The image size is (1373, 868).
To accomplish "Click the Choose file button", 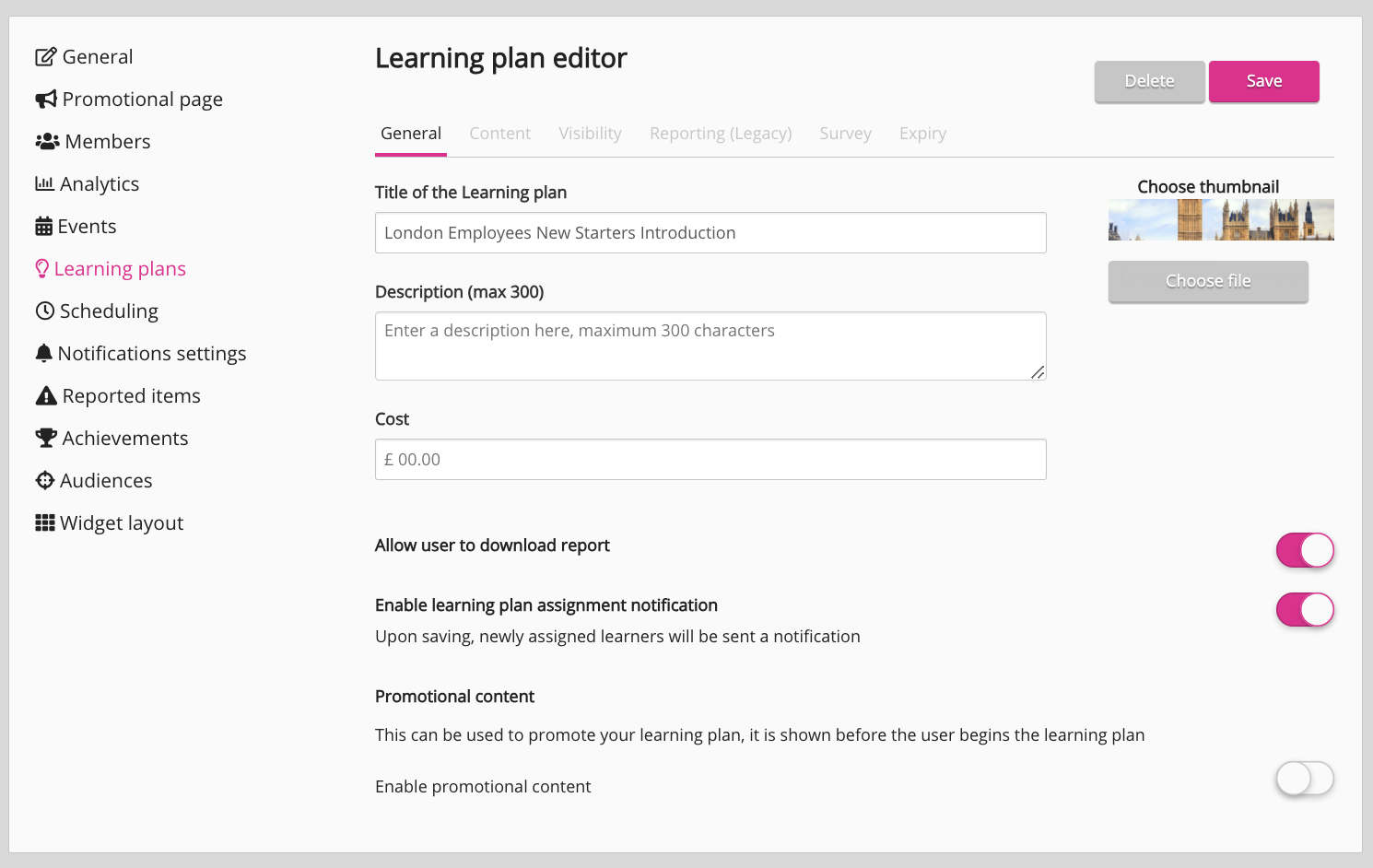I will [1207, 281].
